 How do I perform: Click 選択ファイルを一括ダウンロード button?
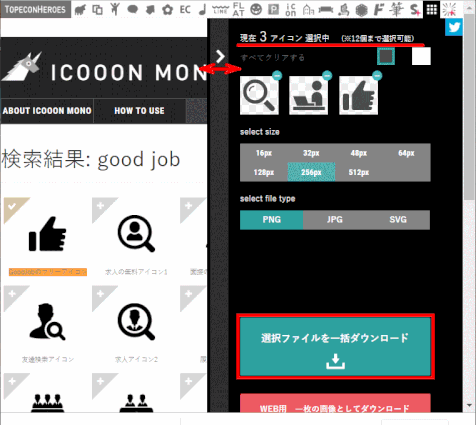pyautogui.click(x=335, y=346)
